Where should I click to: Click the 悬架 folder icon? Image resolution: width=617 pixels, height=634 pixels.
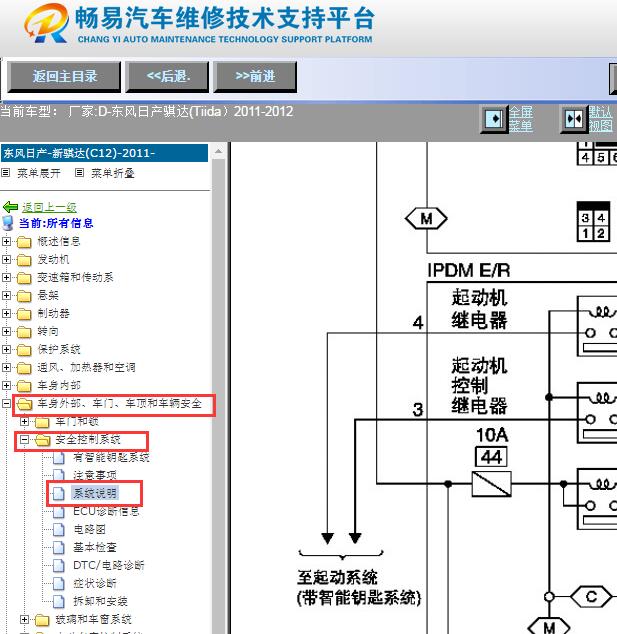point(24,296)
